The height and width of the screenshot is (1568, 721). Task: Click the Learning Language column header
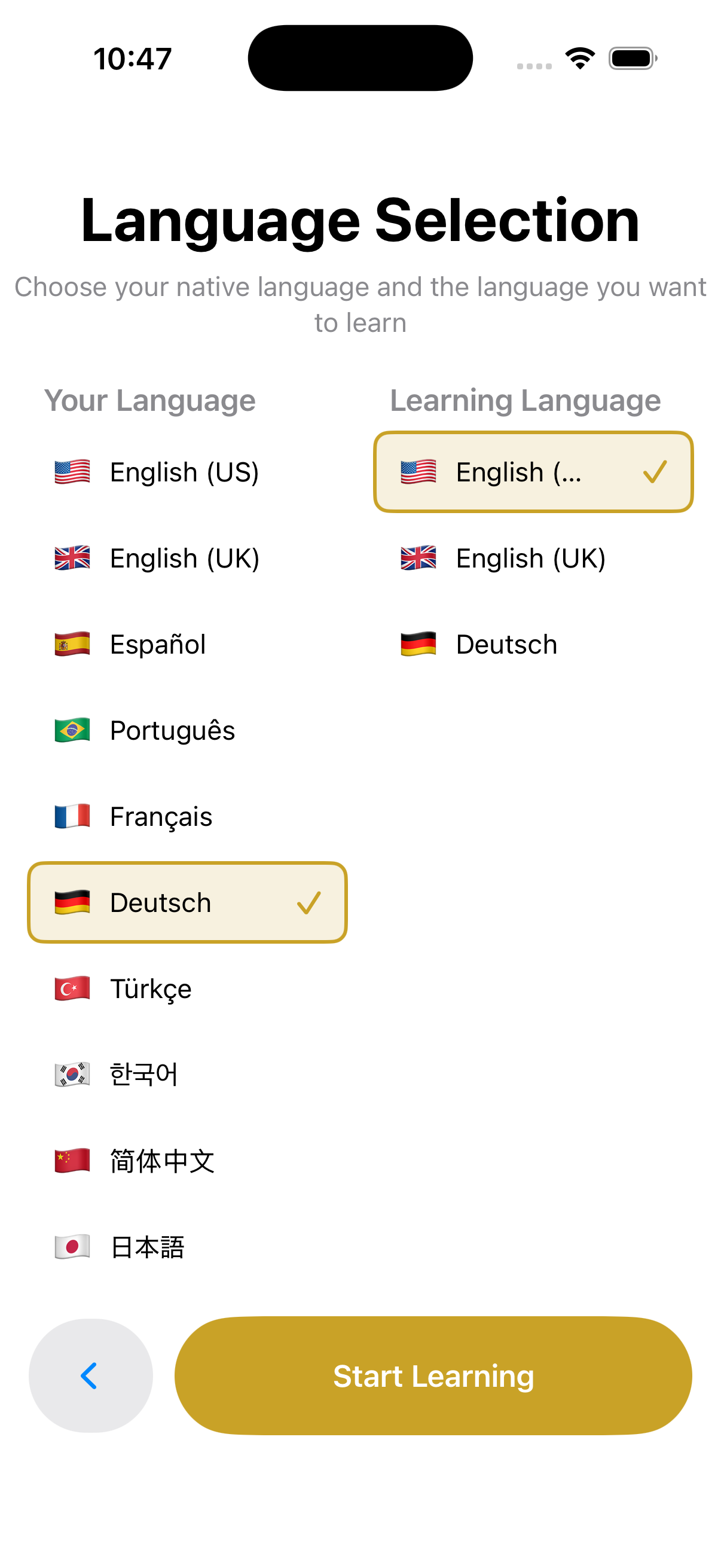[525, 400]
